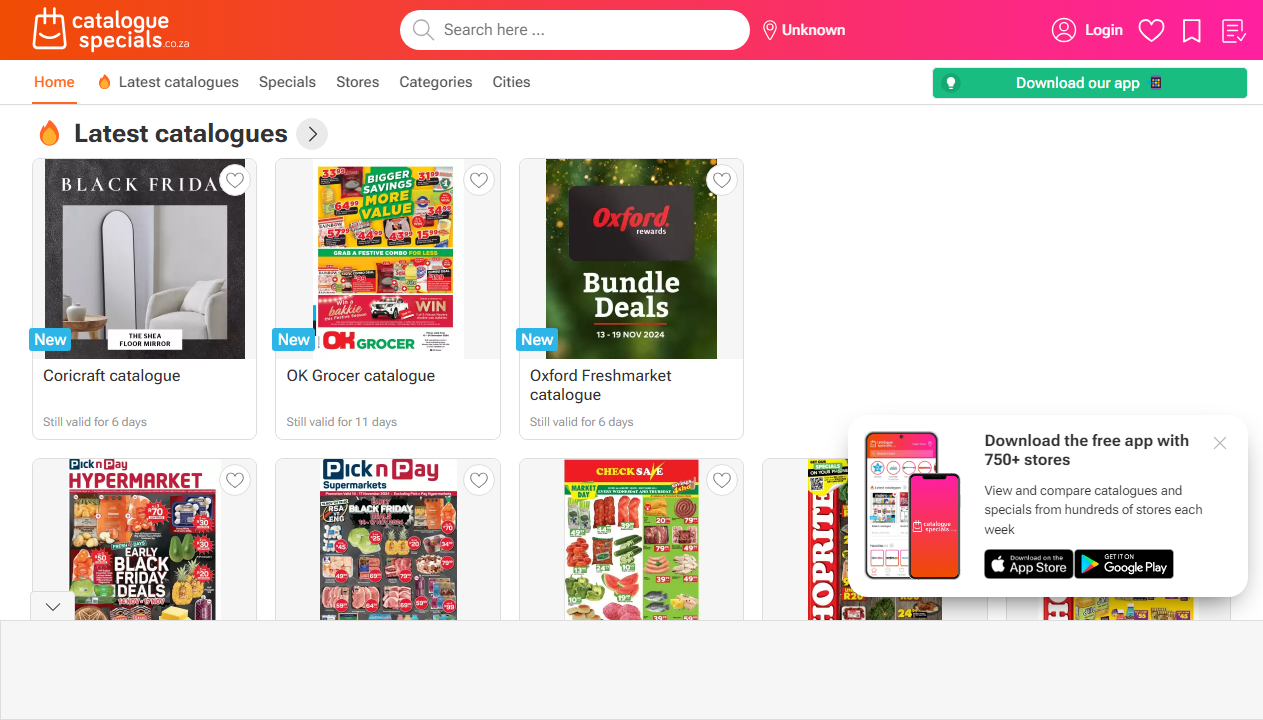Click the location pin icon beside Unknown
This screenshot has width=1263, height=720.
[x=770, y=30]
